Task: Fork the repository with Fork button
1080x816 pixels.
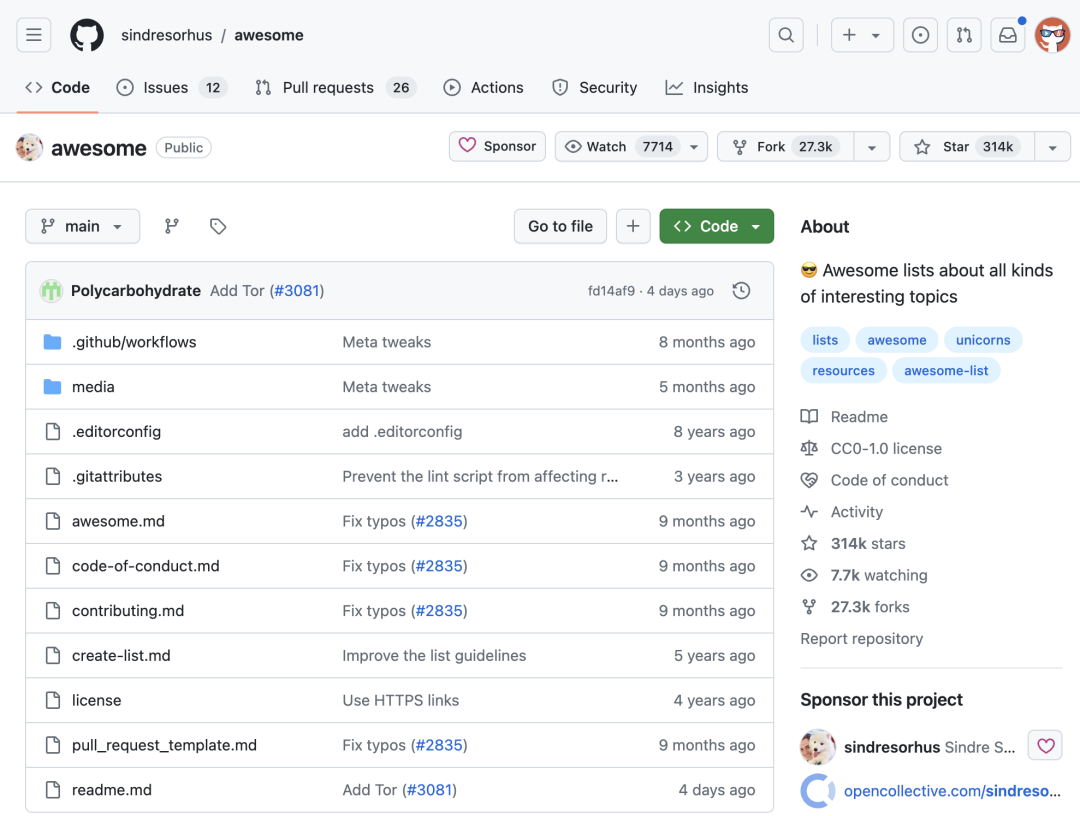Action: pyautogui.click(x=785, y=147)
